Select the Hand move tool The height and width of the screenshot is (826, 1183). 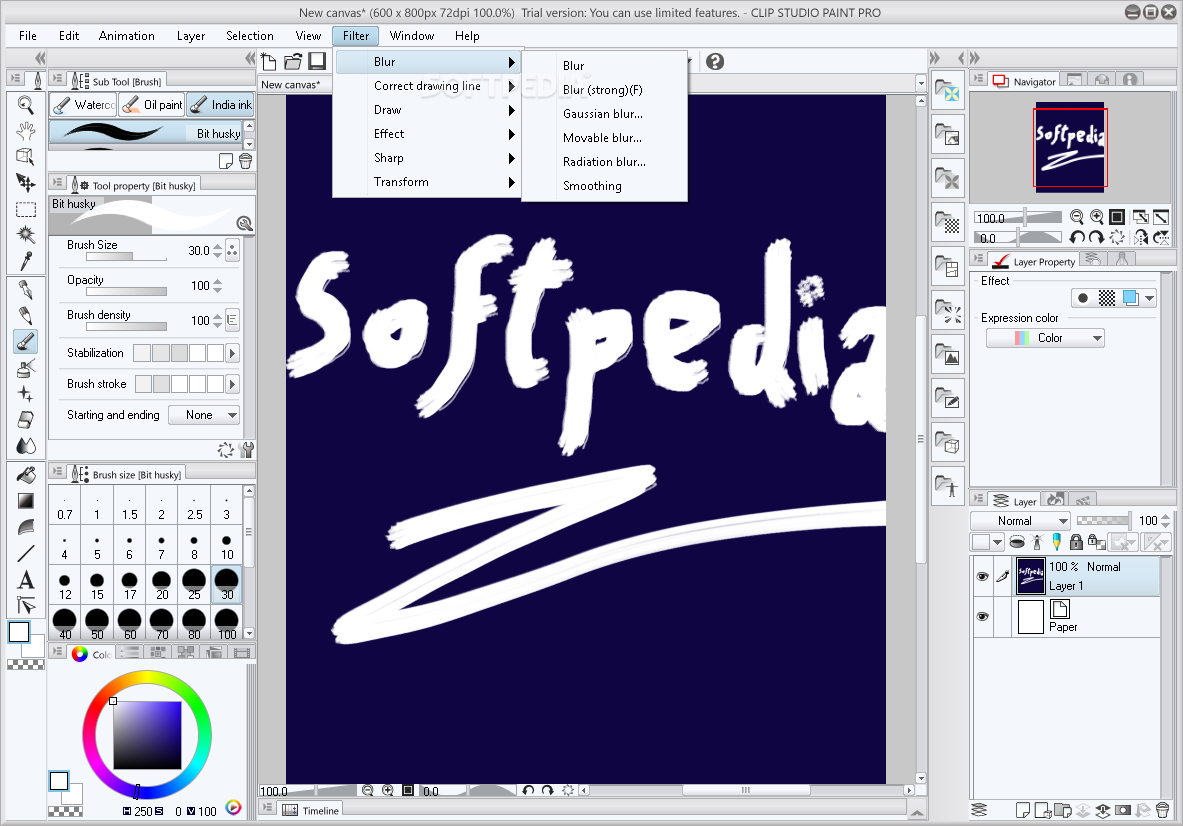pos(26,131)
